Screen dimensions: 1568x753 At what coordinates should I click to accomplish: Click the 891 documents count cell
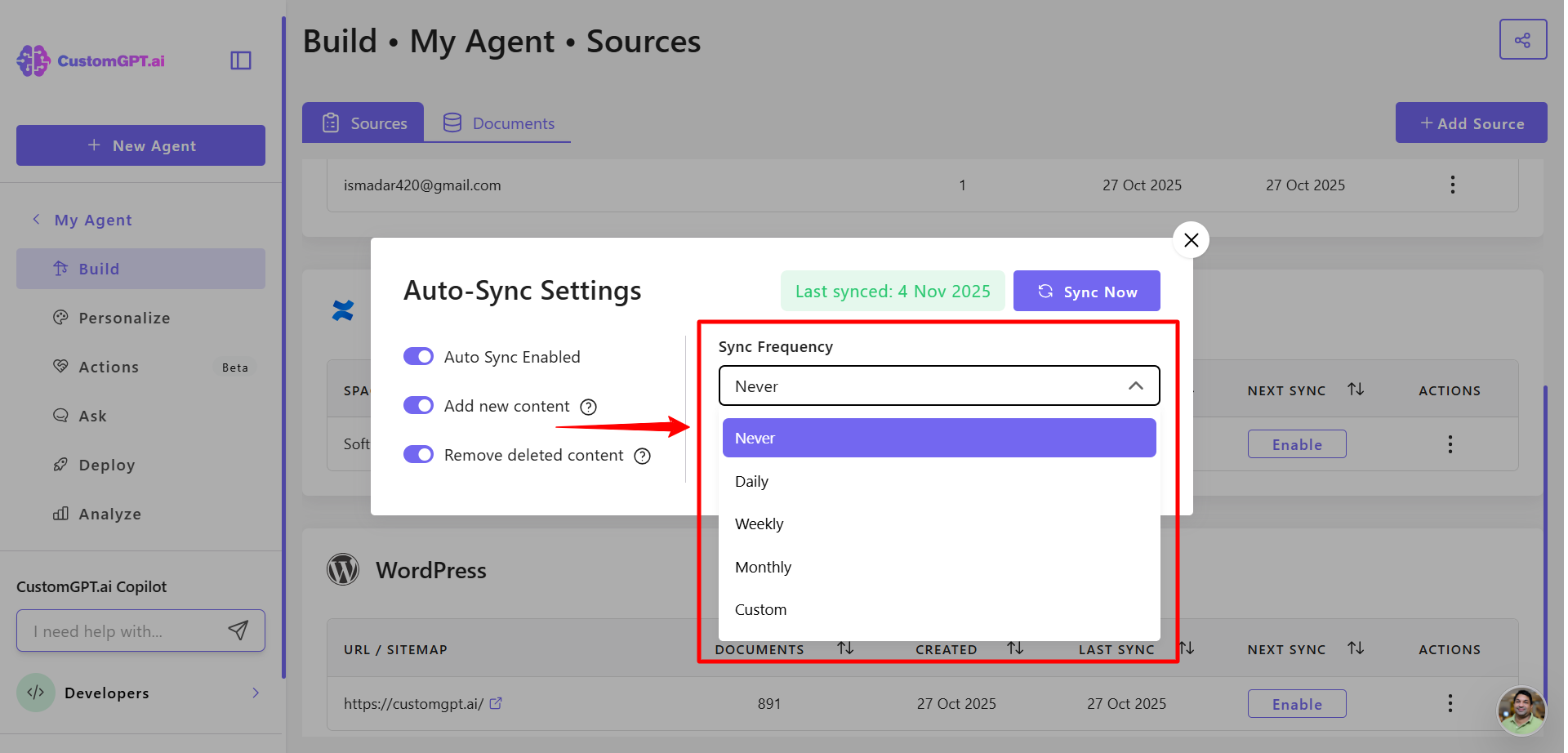click(x=768, y=704)
